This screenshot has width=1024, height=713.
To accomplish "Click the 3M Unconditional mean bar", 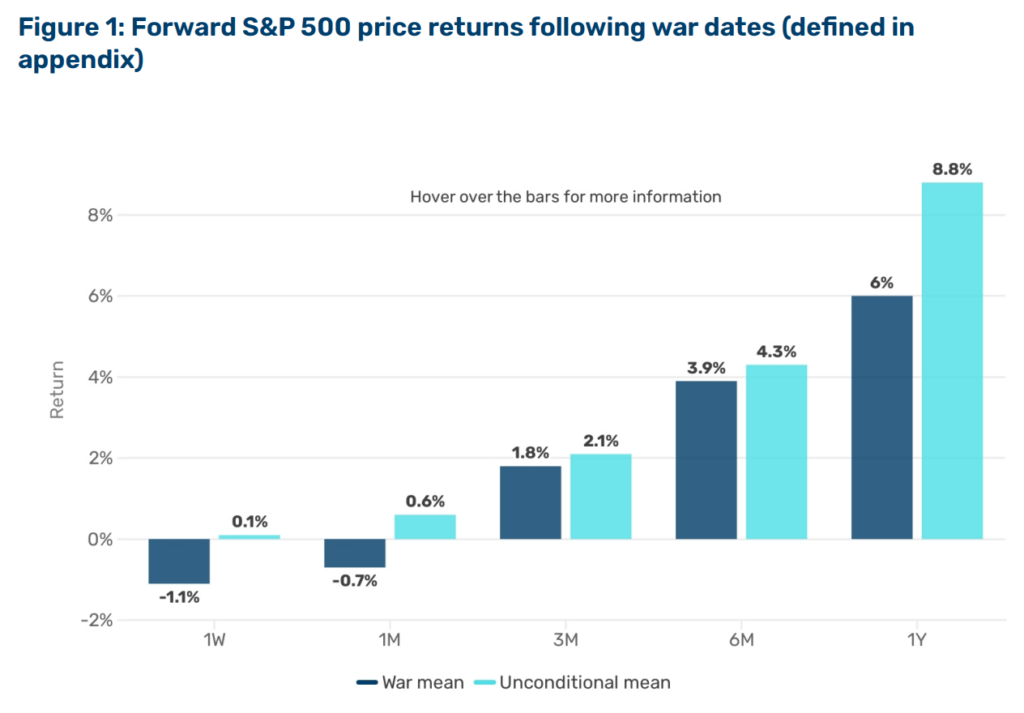I will tap(600, 496).
